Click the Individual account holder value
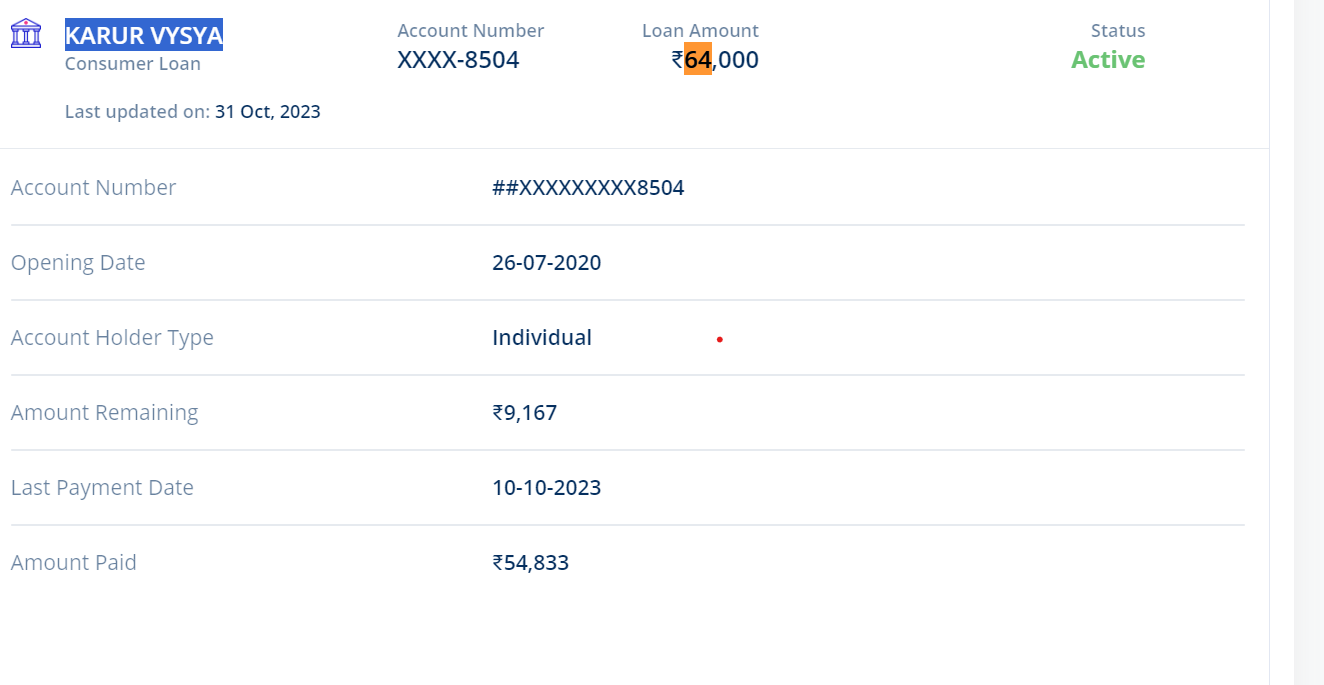Image resolution: width=1324 pixels, height=685 pixels. click(x=541, y=338)
